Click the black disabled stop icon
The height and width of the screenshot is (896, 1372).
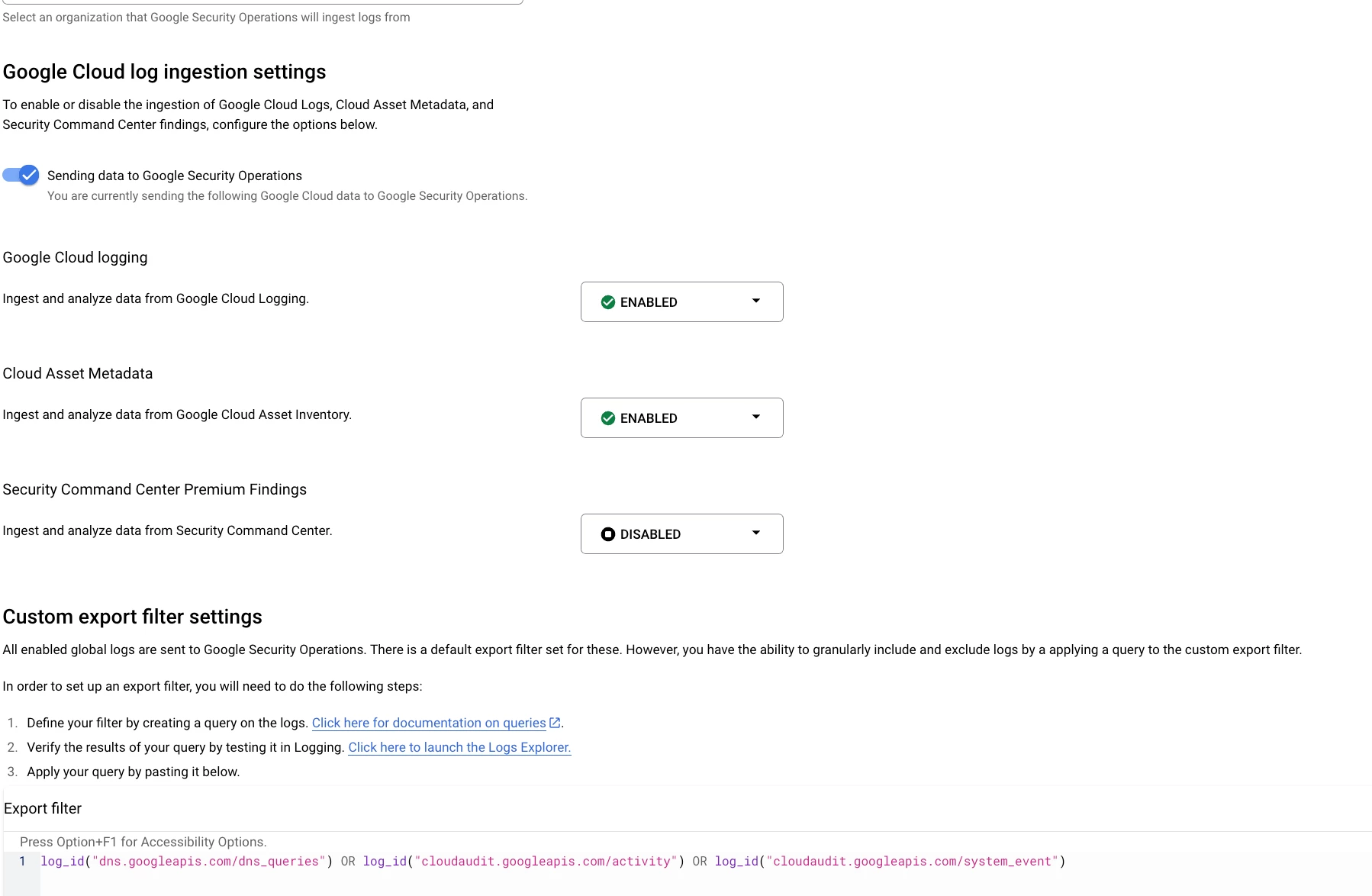[x=608, y=534]
